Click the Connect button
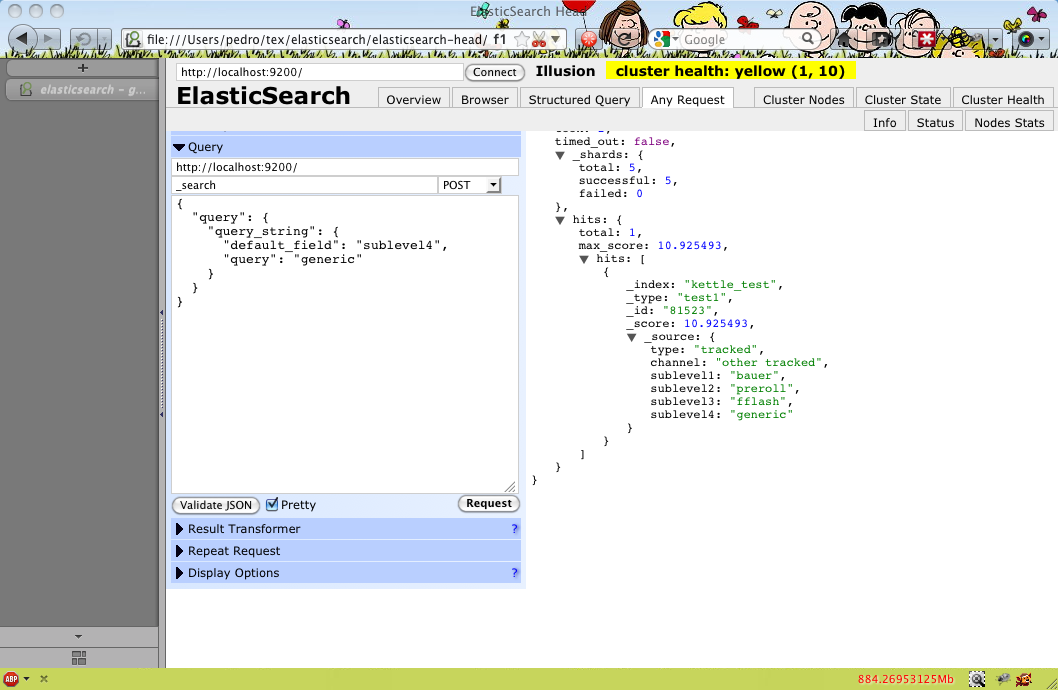This screenshot has height=690, width=1058. pos(494,72)
